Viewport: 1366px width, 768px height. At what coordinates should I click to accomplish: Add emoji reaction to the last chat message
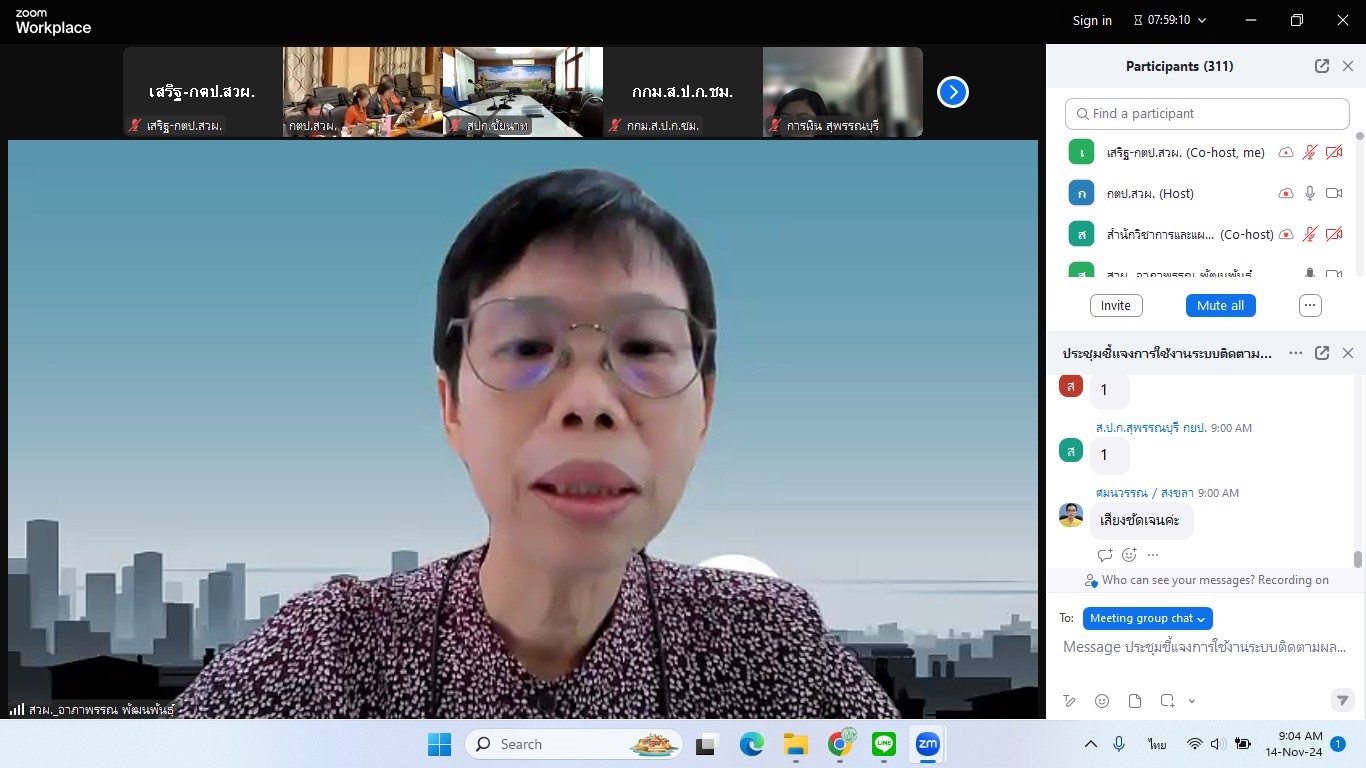point(1130,555)
